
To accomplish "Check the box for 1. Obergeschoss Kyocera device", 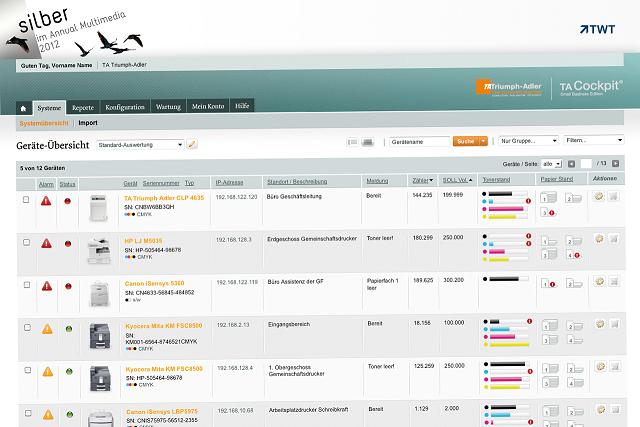I will coord(28,370).
